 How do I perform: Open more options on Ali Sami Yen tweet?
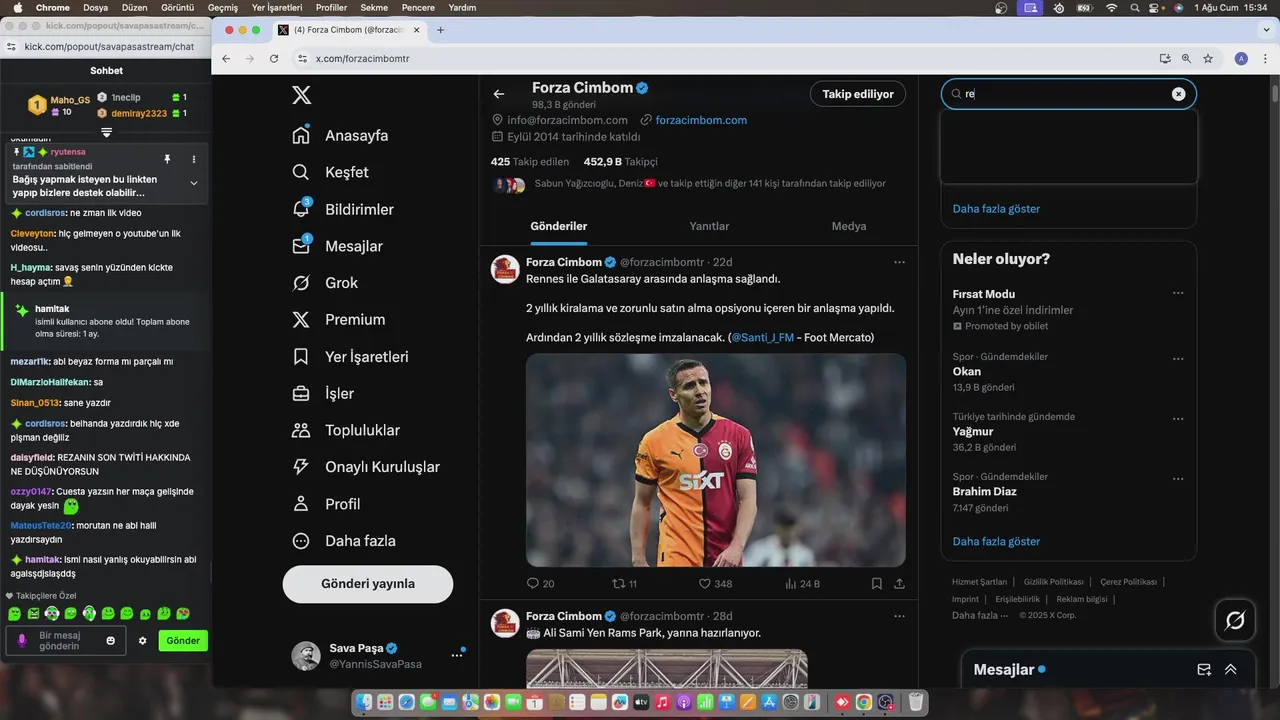pos(899,616)
